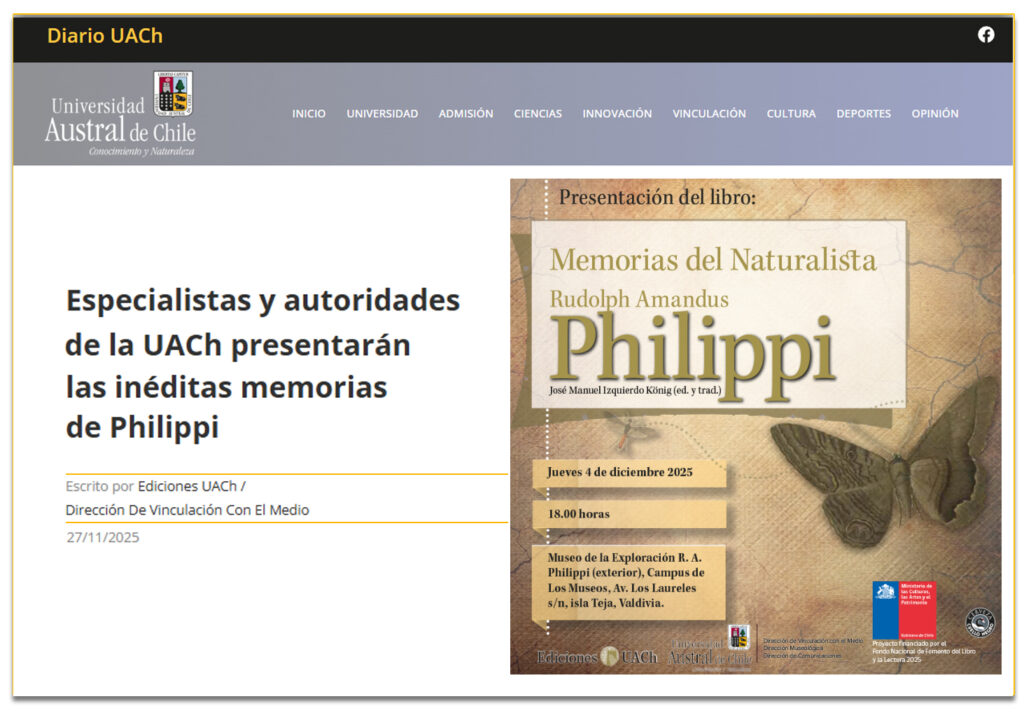Select UNIVERSIDAD in the navigation bar
Viewport: 1024px width, 713px height.
coord(382,114)
